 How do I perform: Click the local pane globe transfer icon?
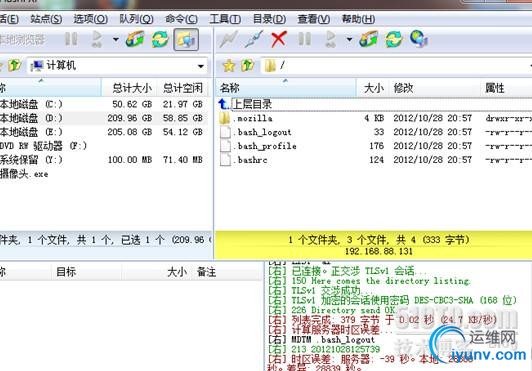[135, 39]
